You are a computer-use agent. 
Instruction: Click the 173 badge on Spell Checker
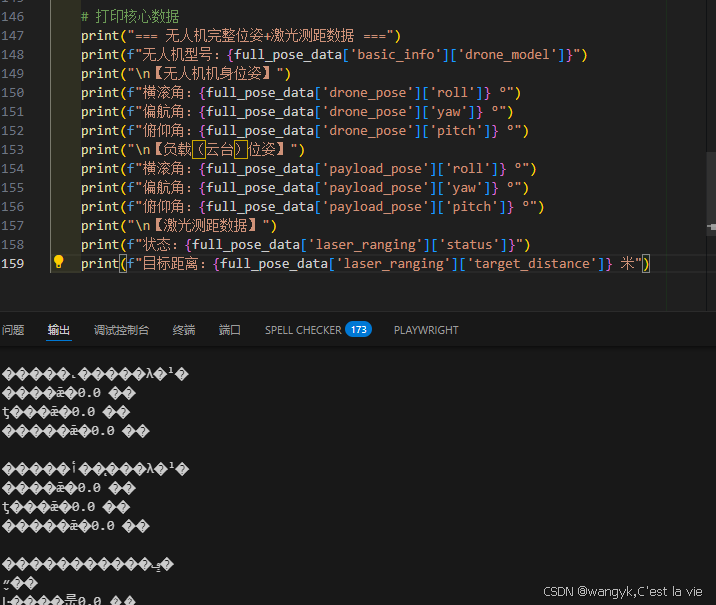click(x=358, y=329)
